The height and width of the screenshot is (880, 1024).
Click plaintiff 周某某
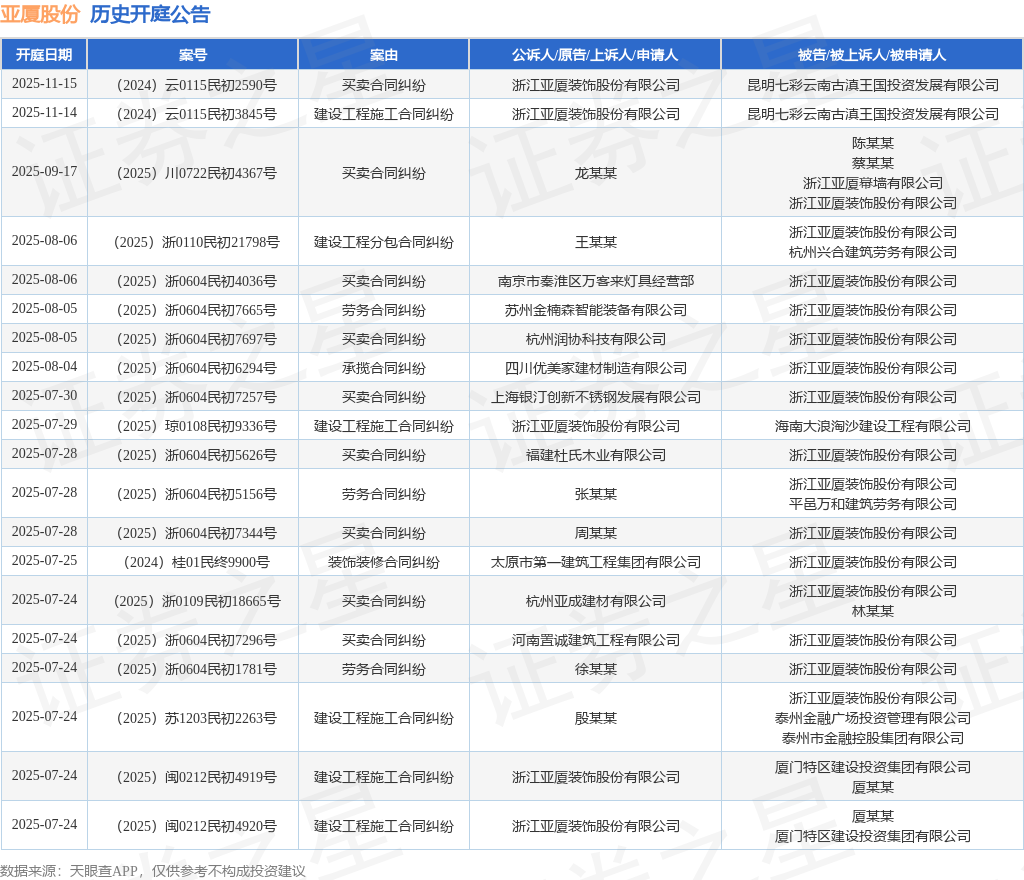tap(595, 533)
